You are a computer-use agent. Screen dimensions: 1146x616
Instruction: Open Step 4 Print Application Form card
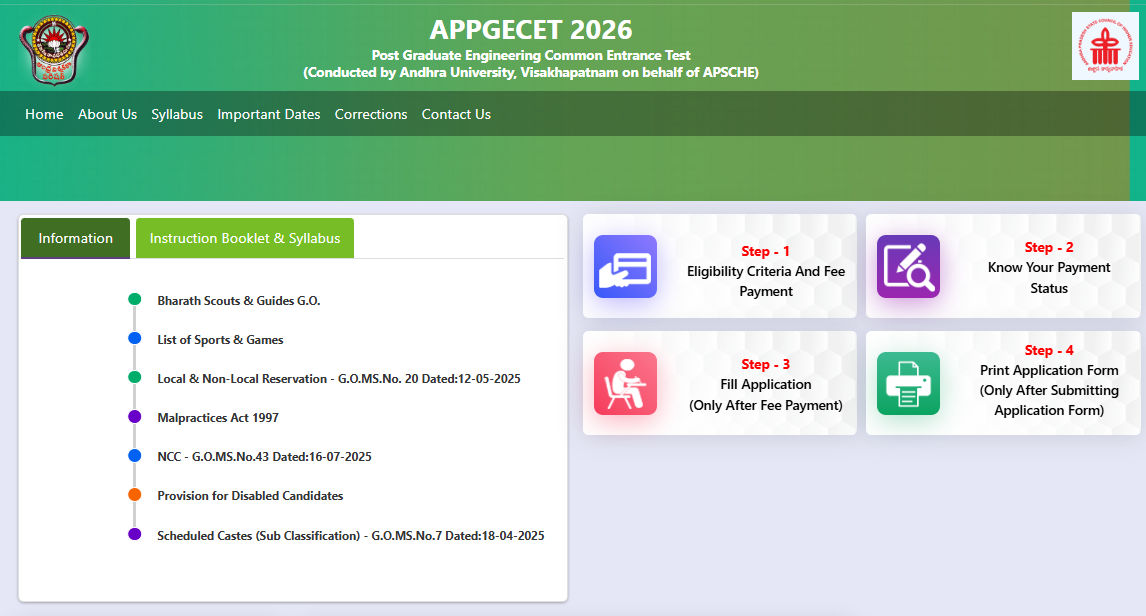[x=1003, y=383]
